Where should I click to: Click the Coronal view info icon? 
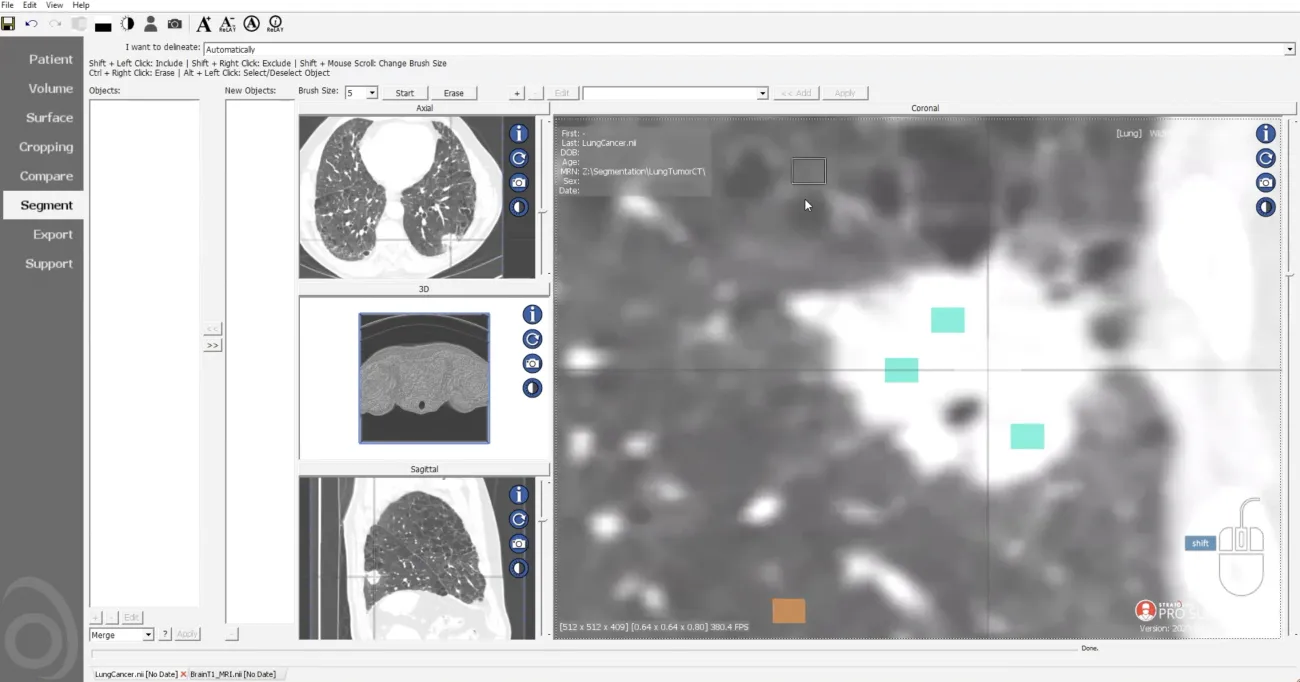coord(1266,134)
